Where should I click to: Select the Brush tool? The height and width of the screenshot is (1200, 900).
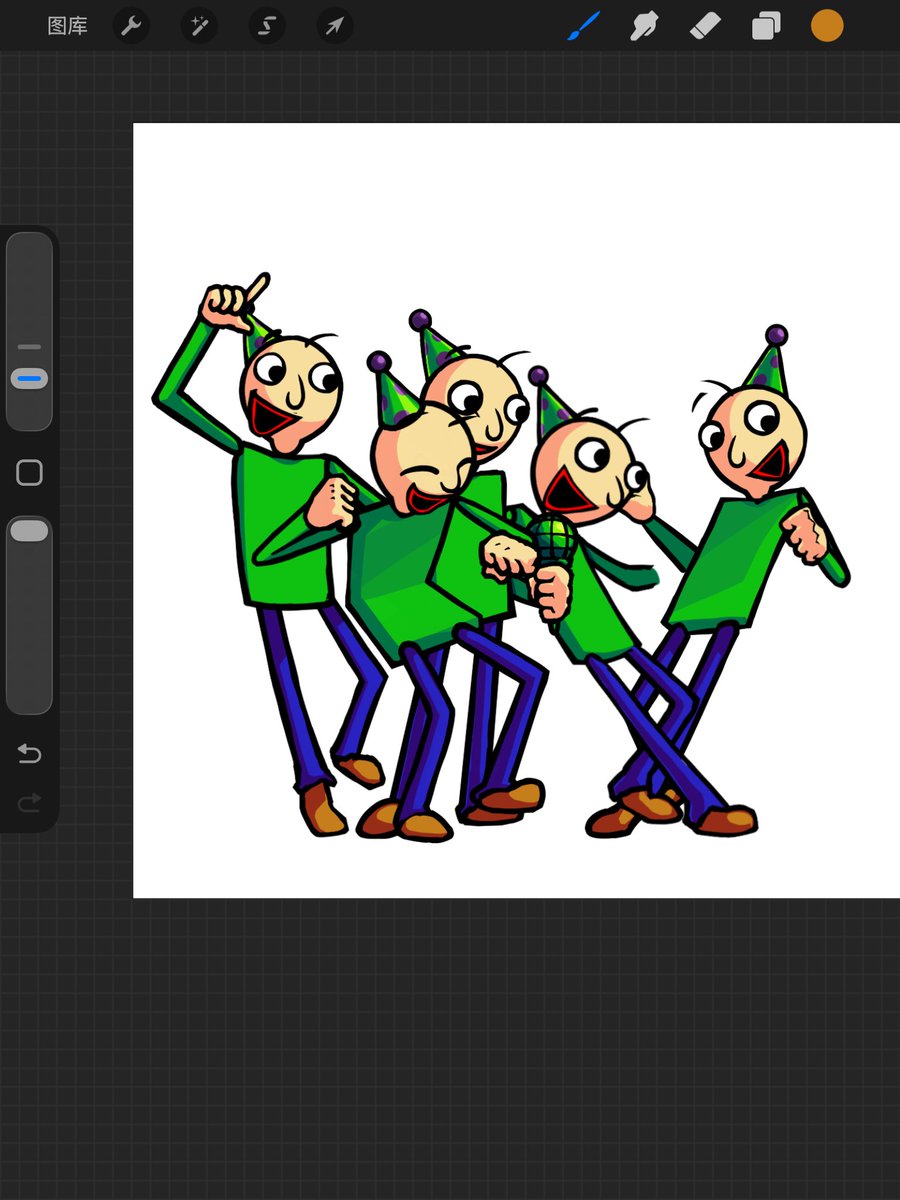click(x=583, y=26)
